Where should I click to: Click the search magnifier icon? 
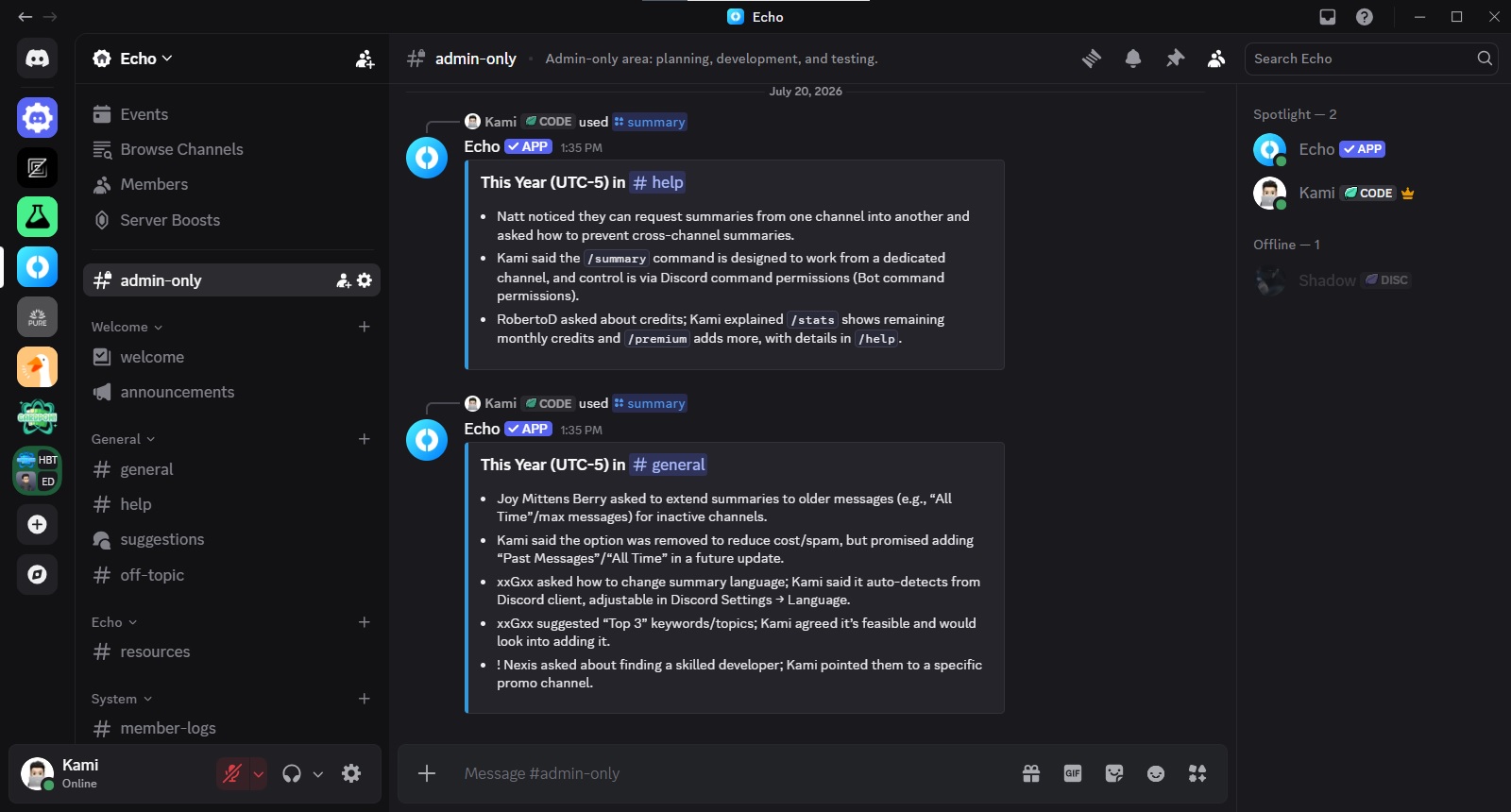coord(1485,59)
